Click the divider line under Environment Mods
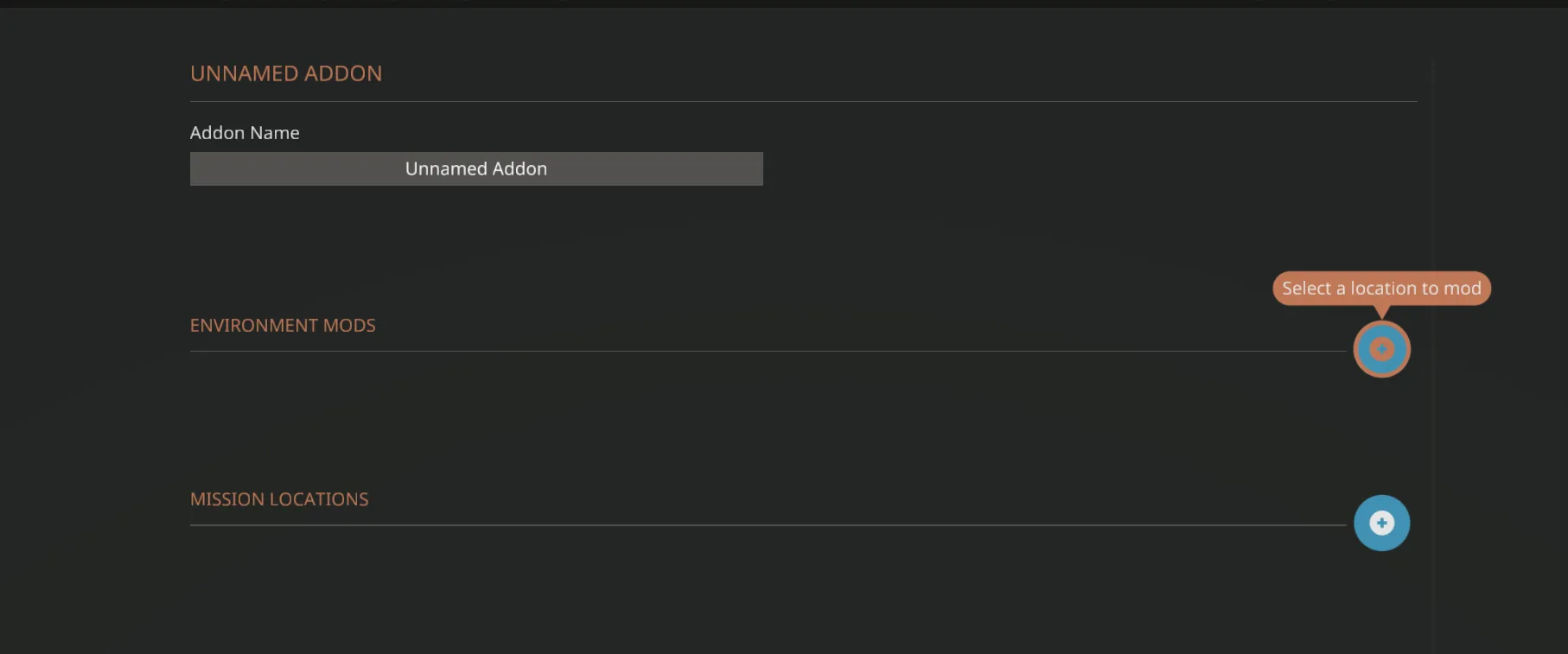 [761, 351]
